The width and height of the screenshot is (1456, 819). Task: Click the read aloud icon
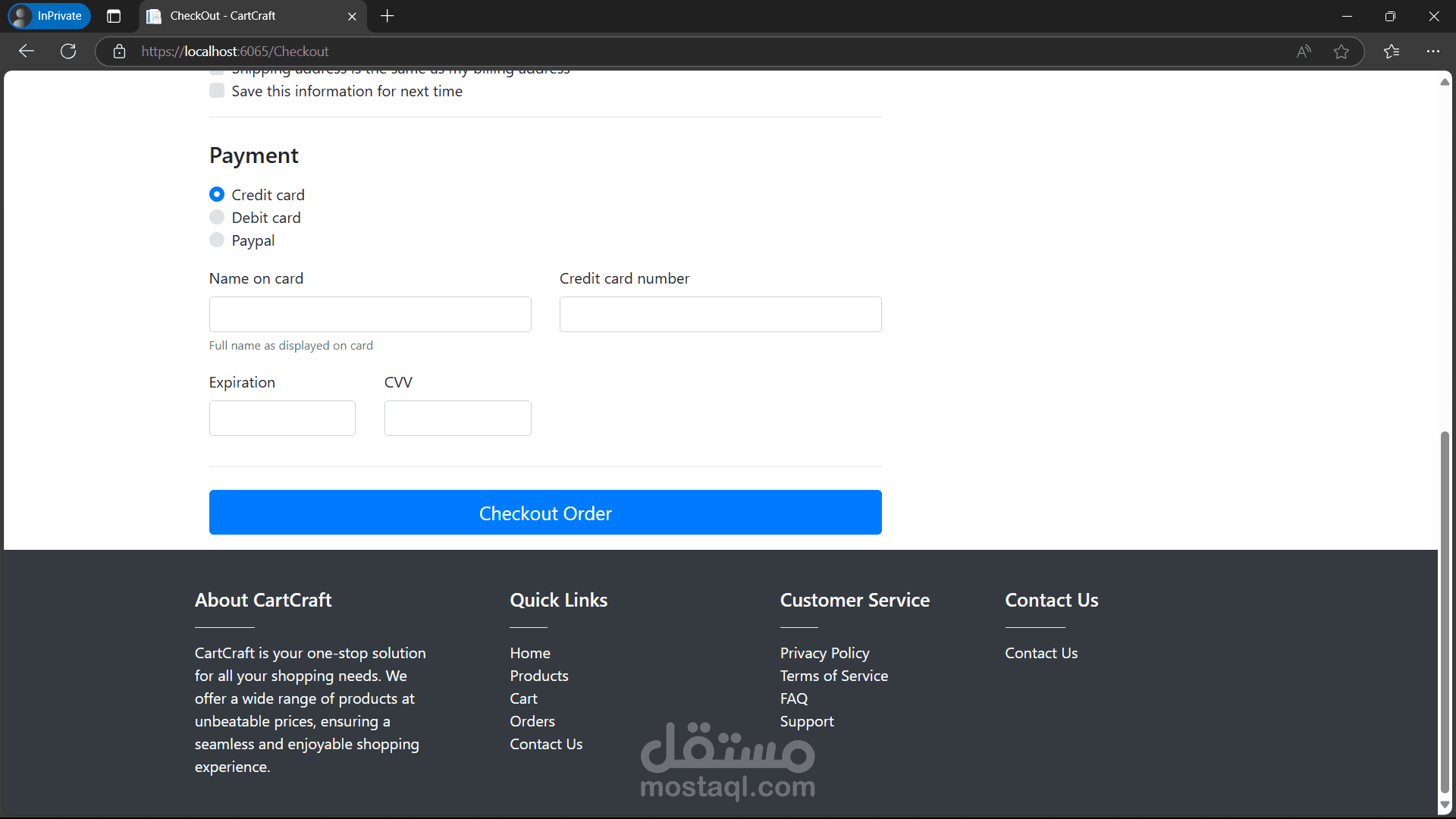[x=1304, y=52]
